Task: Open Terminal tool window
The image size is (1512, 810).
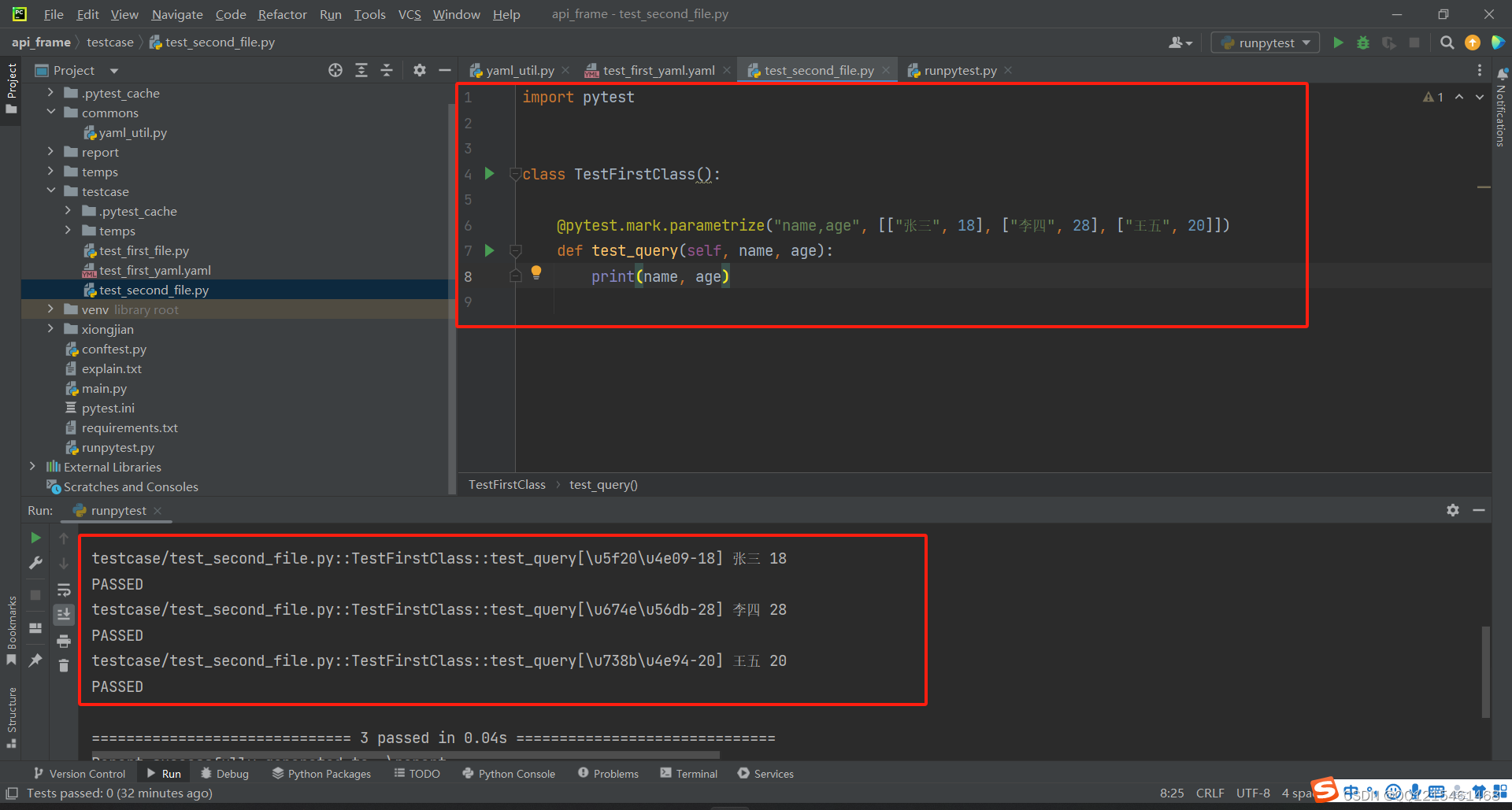Action: pyautogui.click(x=689, y=774)
